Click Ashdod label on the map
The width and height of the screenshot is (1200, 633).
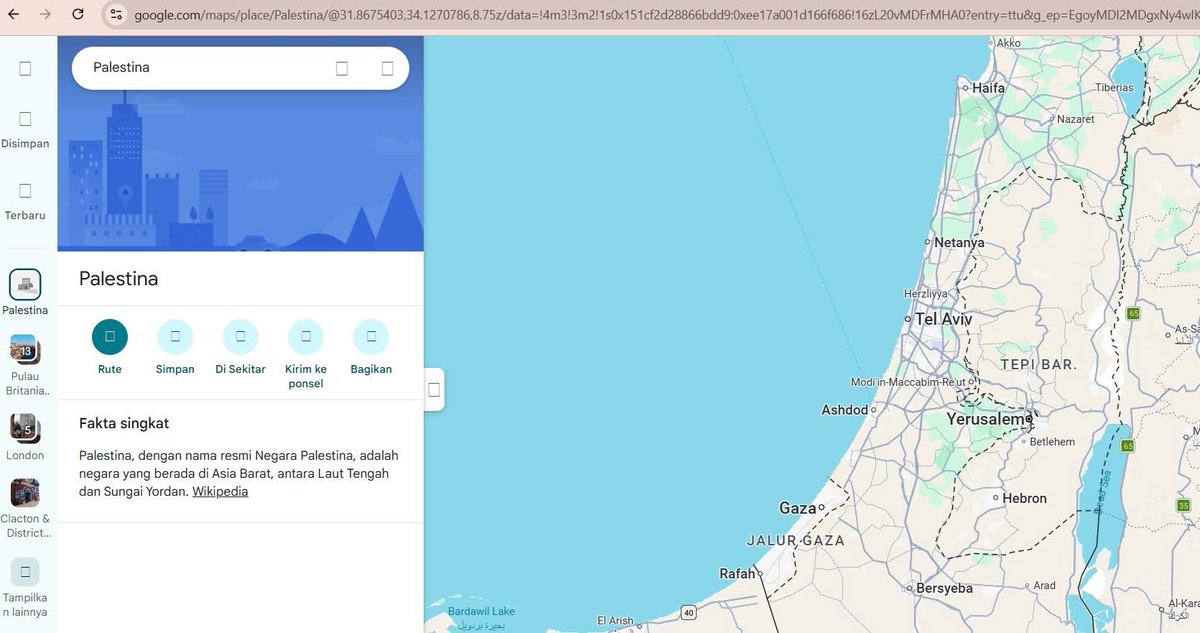(844, 410)
